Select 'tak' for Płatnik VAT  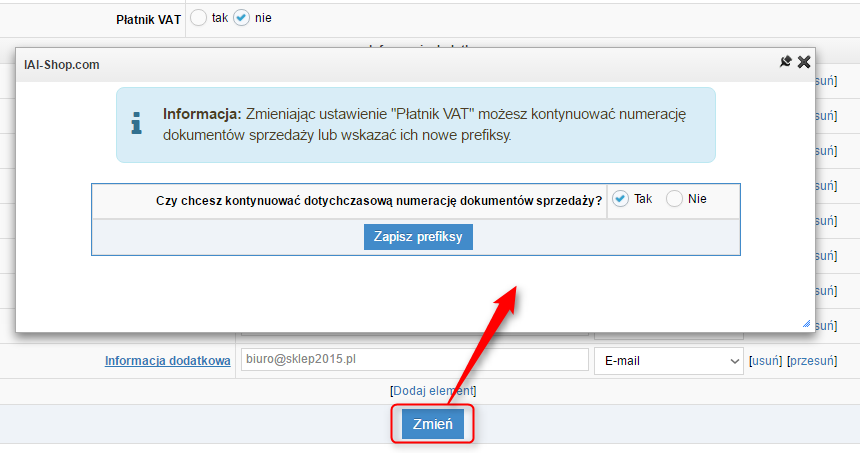198,18
